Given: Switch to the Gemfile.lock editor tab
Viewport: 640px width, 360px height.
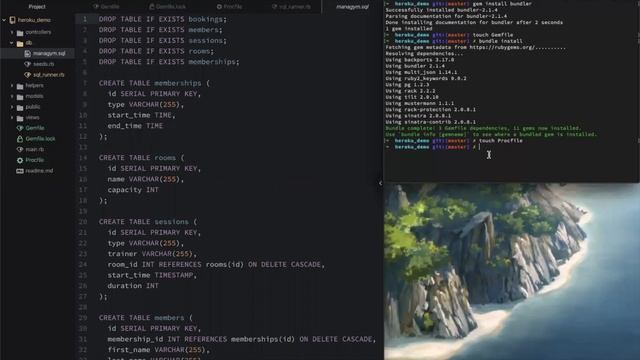Looking at the screenshot, I should pos(167,7).
